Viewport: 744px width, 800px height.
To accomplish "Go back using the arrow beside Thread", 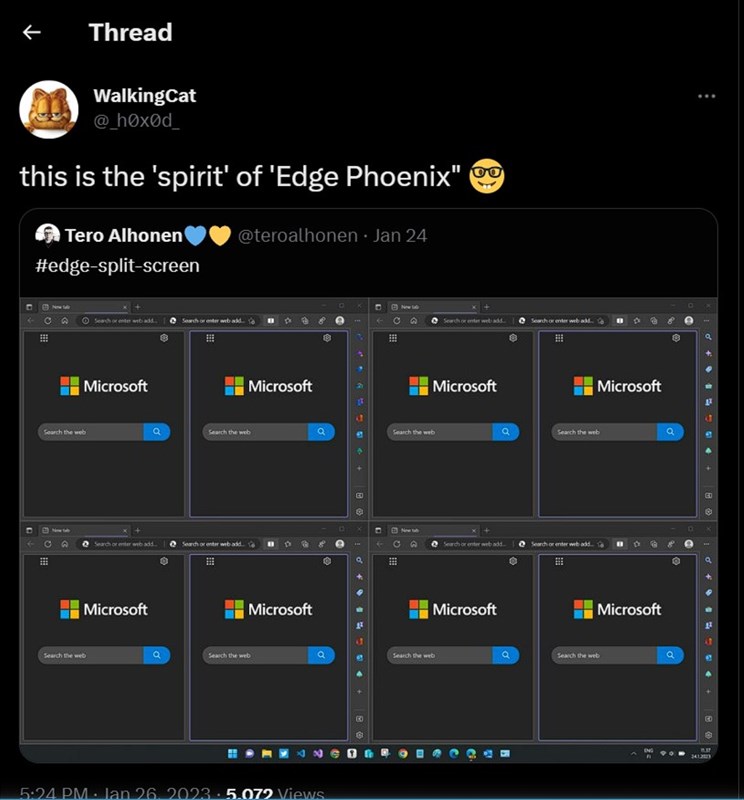I will coord(32,32).
